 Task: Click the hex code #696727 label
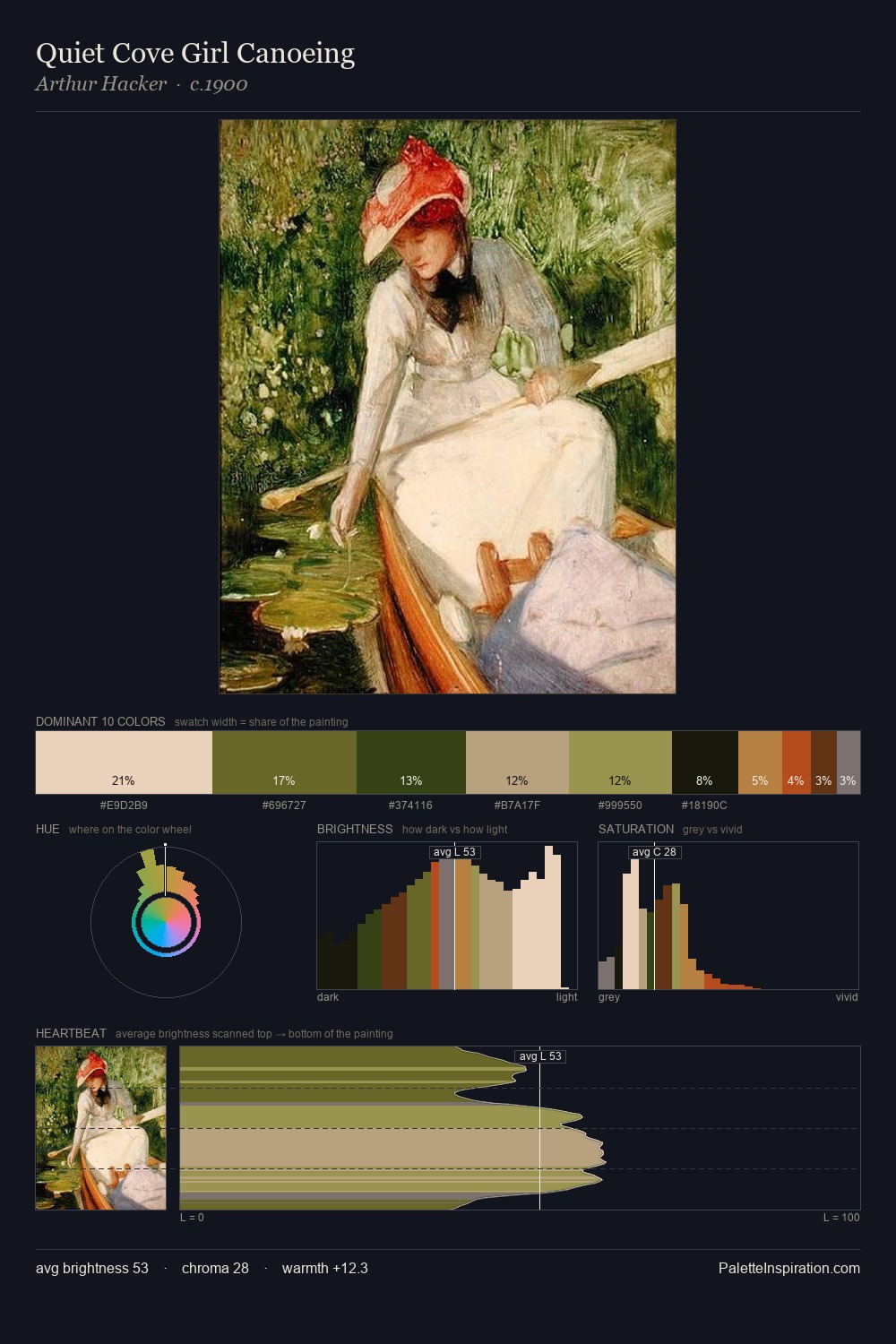point(284,806)
